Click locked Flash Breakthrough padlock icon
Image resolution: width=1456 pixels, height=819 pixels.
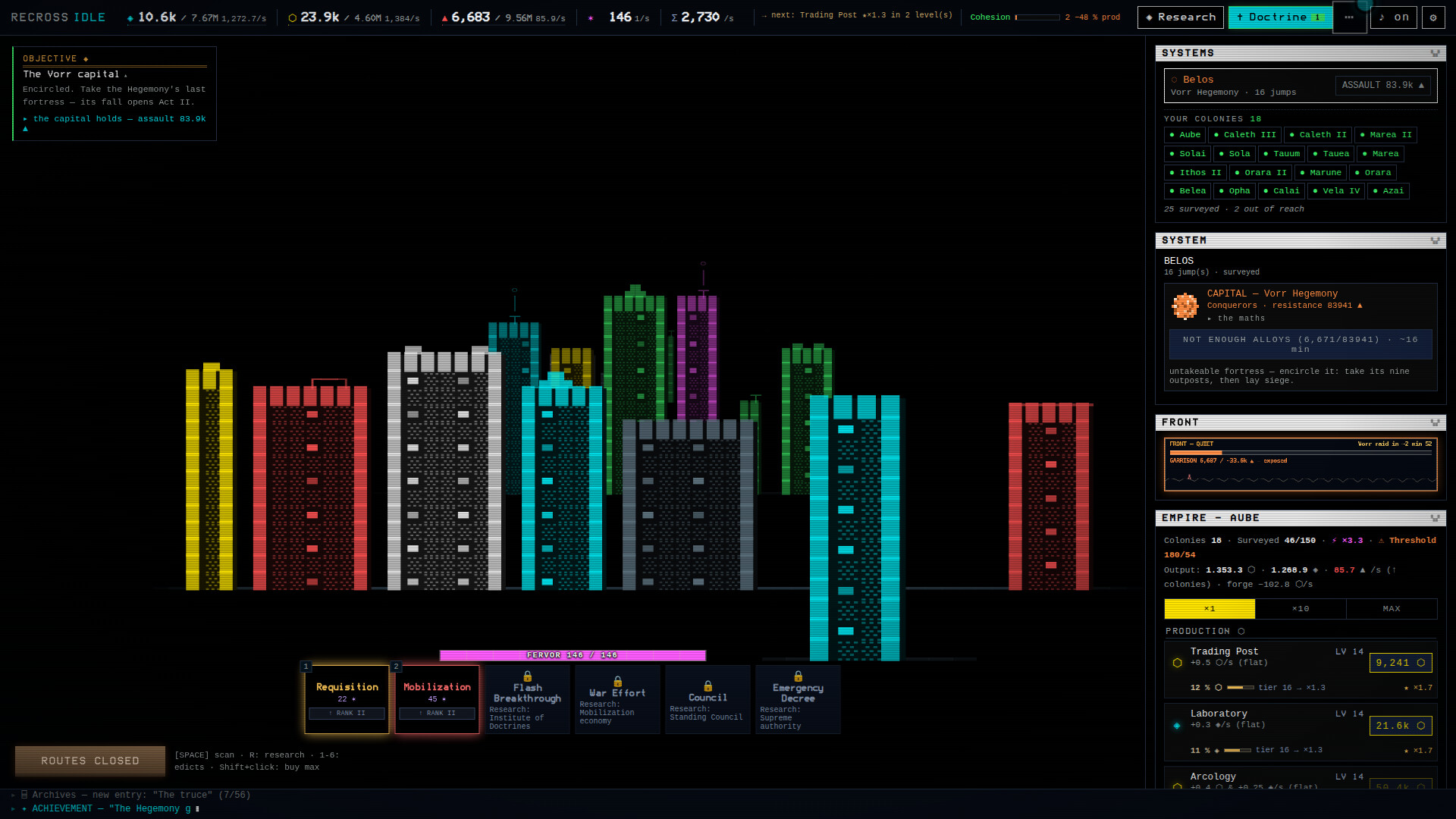(x=527, y=676)
